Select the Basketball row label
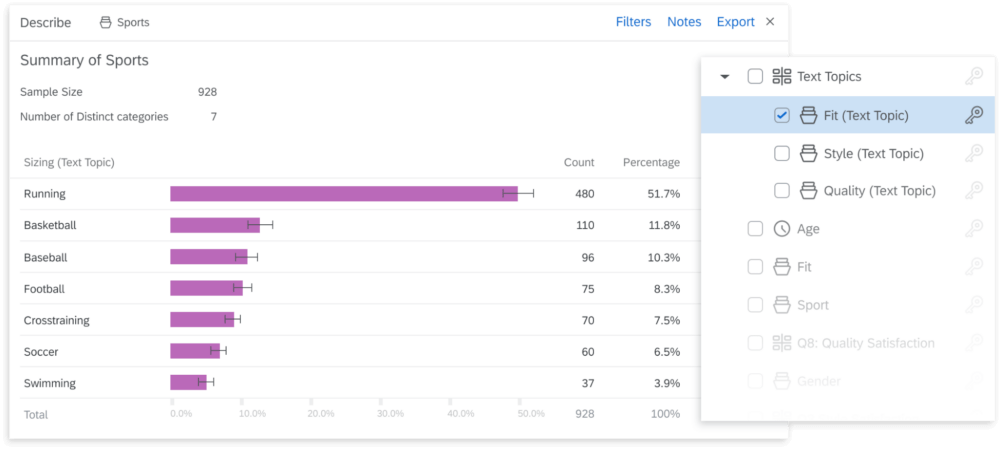The width and height of the screenshot is (1000, 450). click(x=50, y=225)
